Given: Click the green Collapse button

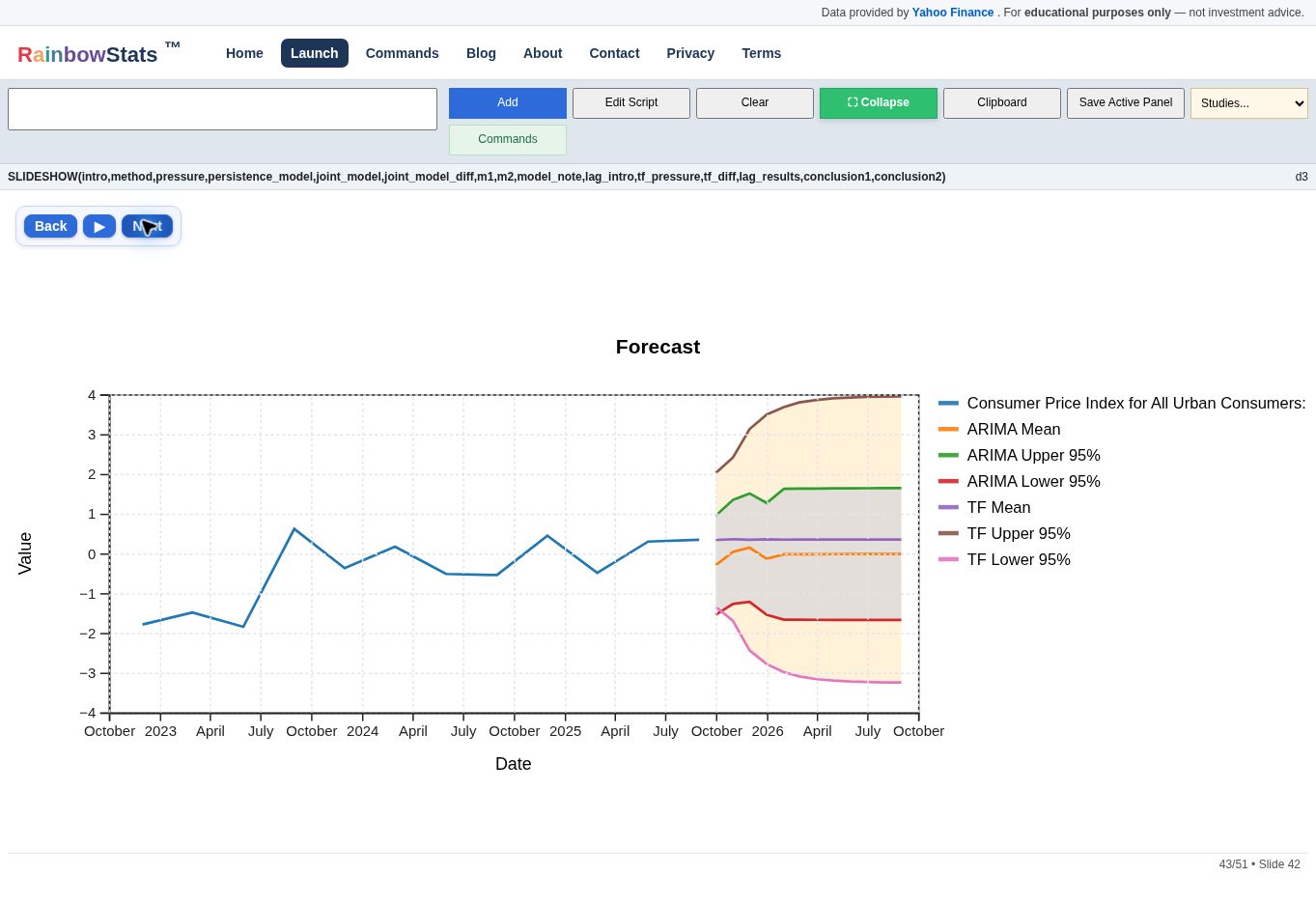Looking at the screenshot, I should click(879, 102).
